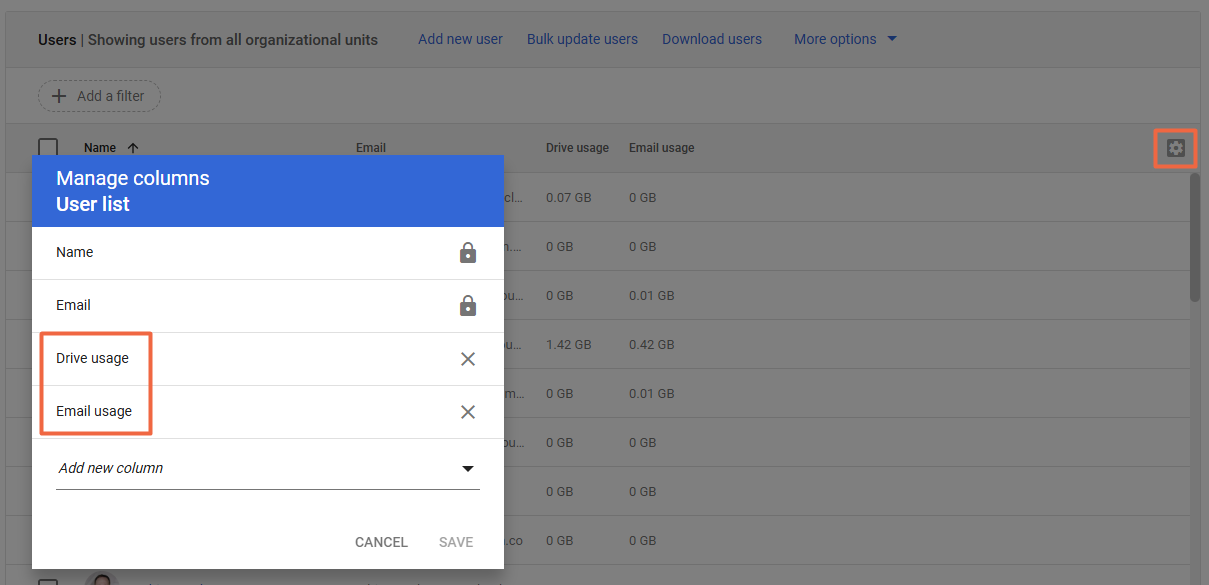1209x585 pixels.
Task: Remove the Email usage column
Action: [467, 412]
